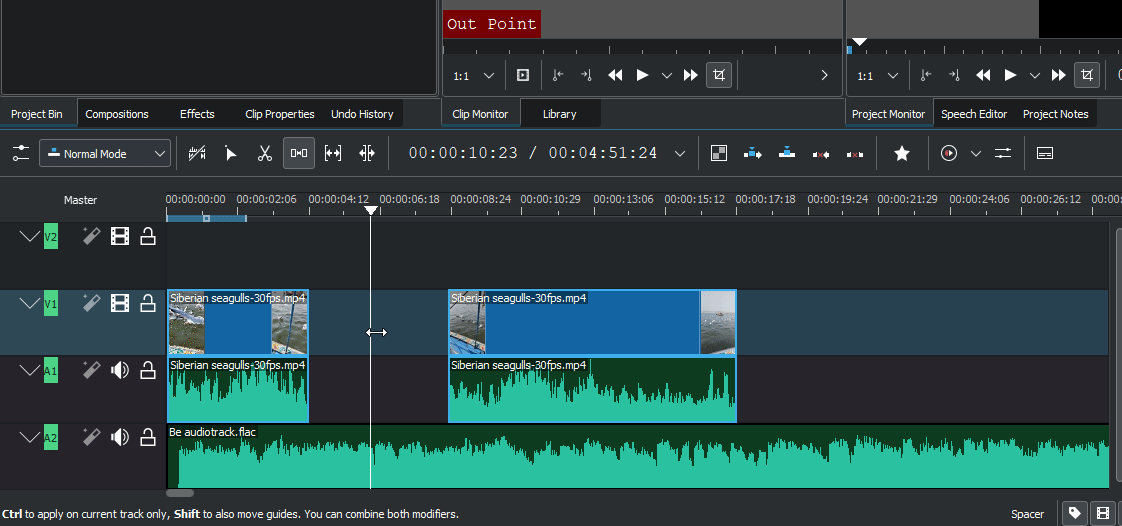Open the subtitle tool icon
Screen dimensions: 1122x526
pos(1045,153)
